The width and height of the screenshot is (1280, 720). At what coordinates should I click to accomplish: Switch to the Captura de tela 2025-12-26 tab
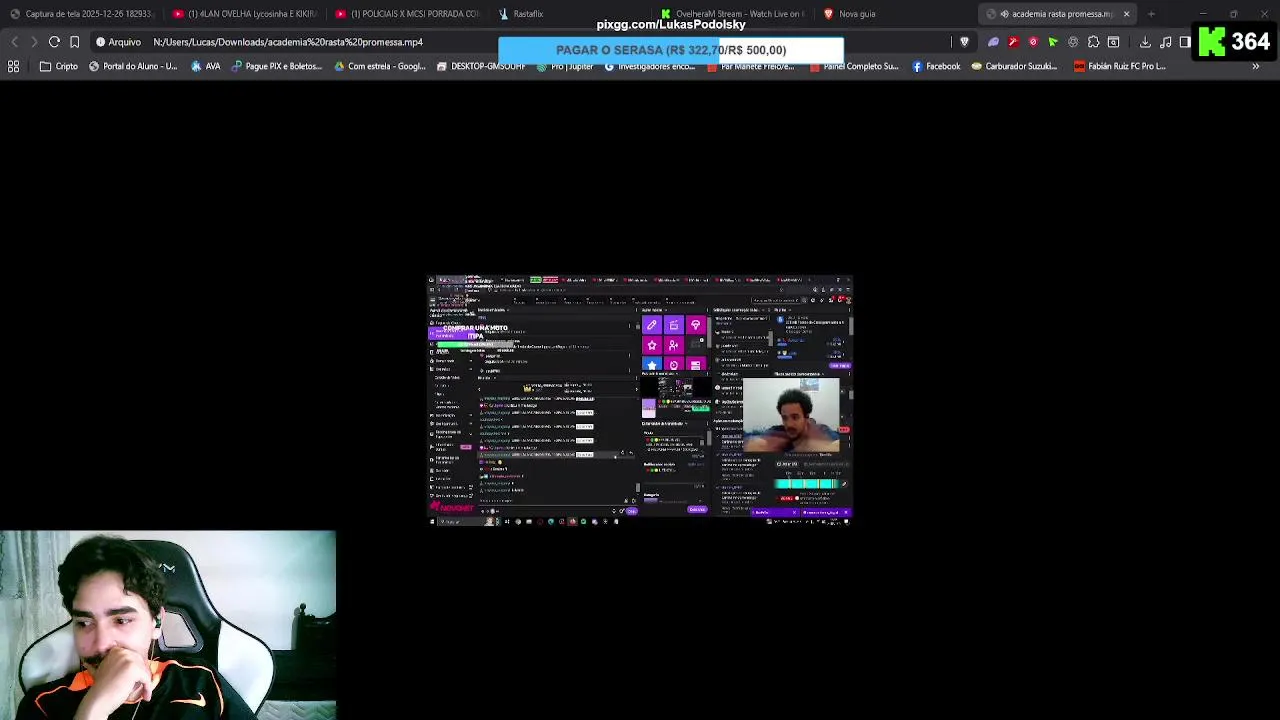point(80,14)
